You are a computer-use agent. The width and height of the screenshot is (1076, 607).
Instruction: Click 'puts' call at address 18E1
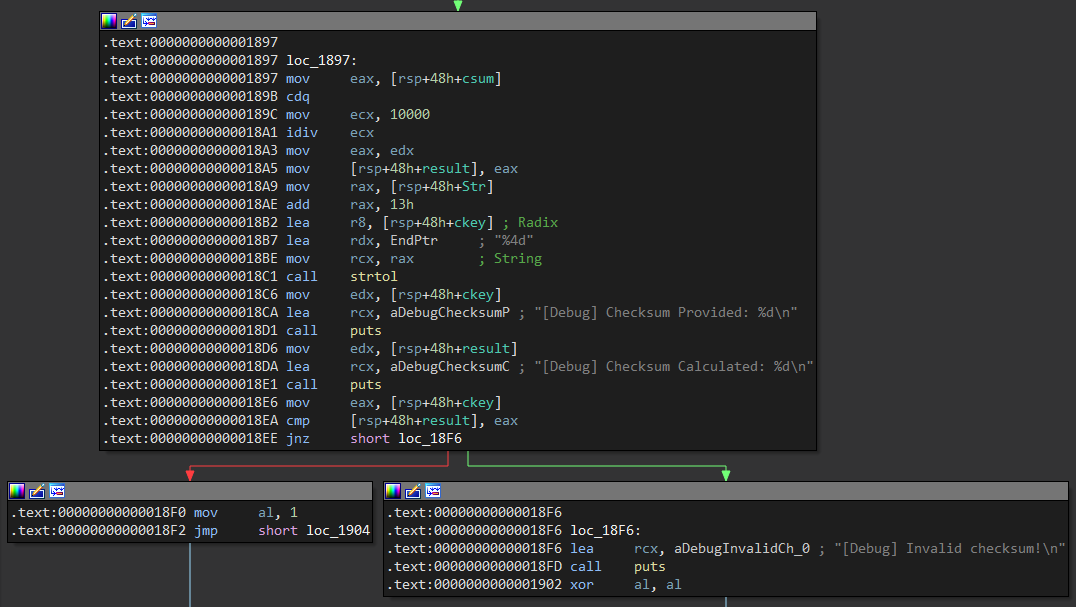pos(366,384)
